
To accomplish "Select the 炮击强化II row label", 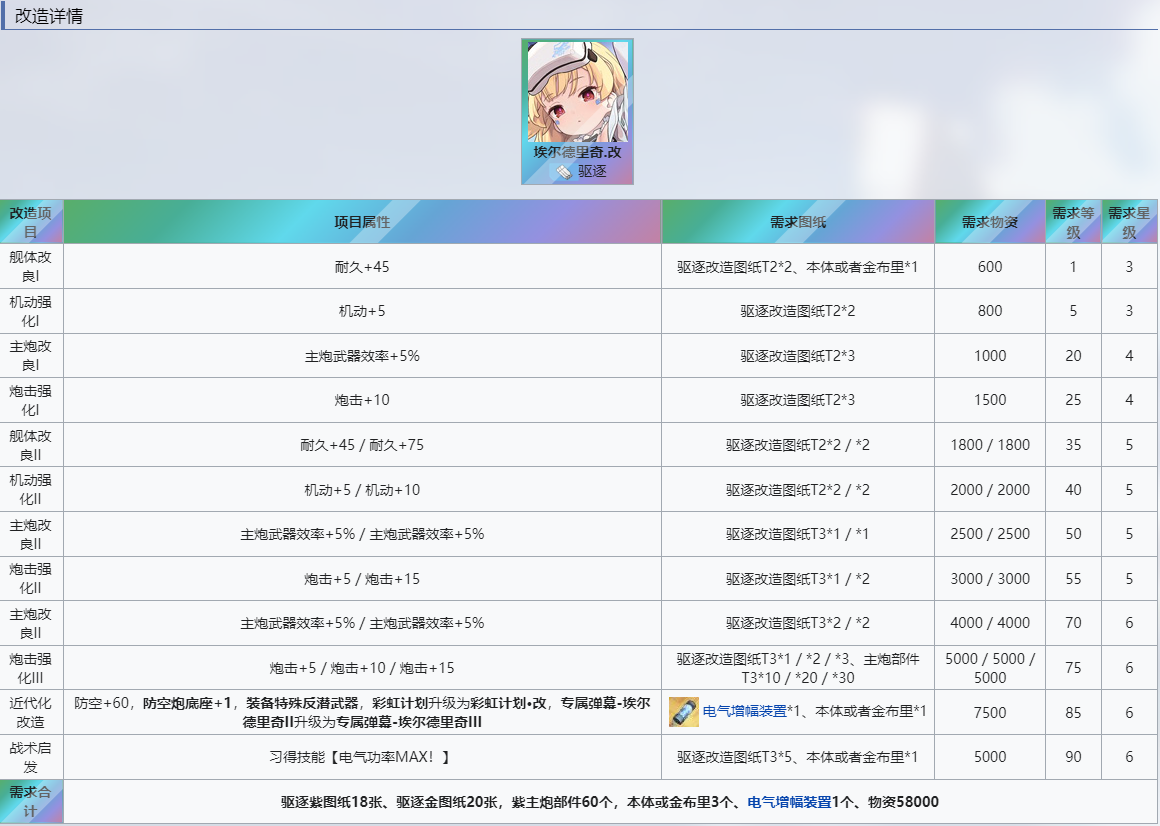I will [x=31, y=578].
